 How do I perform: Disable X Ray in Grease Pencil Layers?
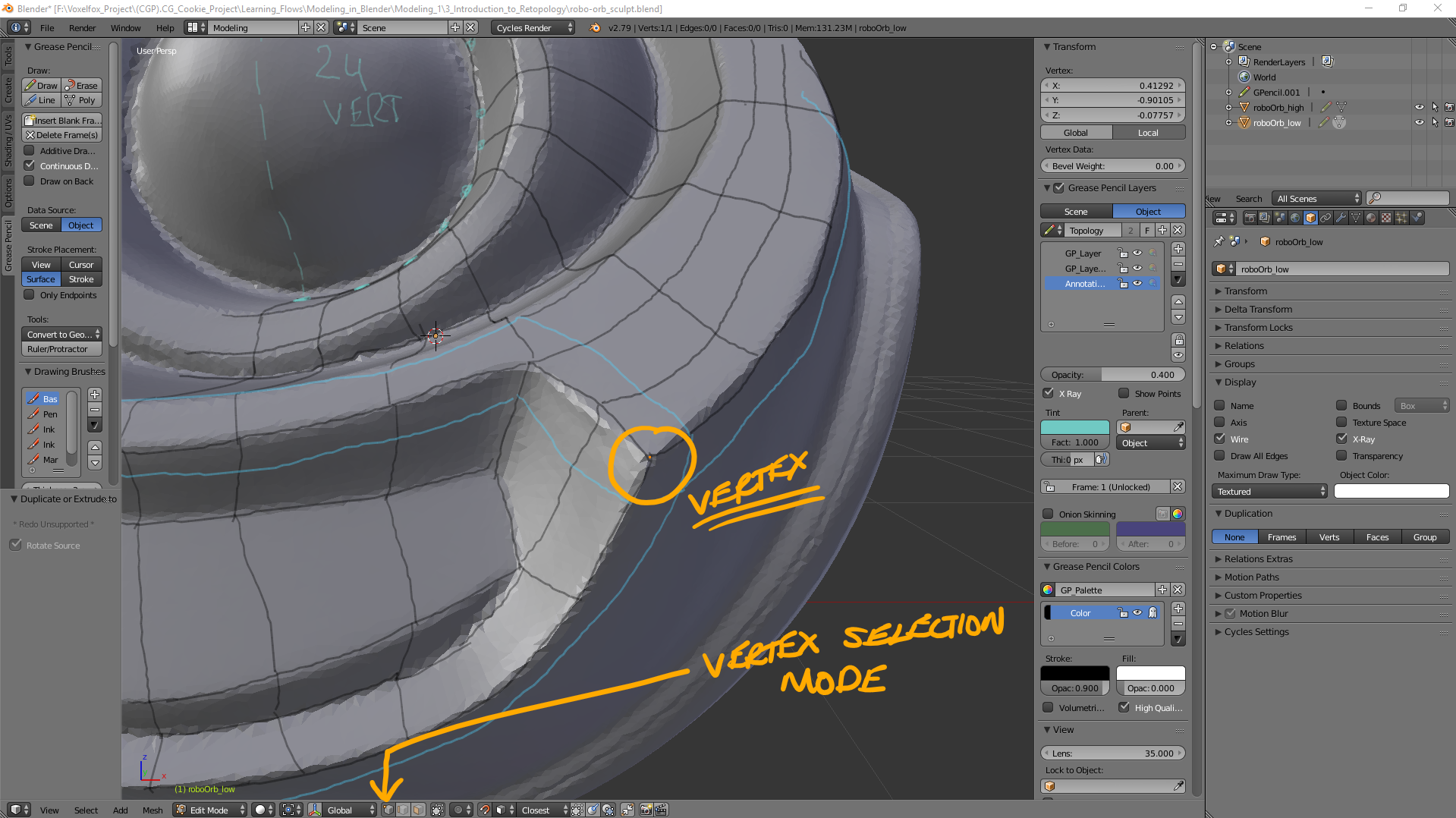[x=1049, y=393]
